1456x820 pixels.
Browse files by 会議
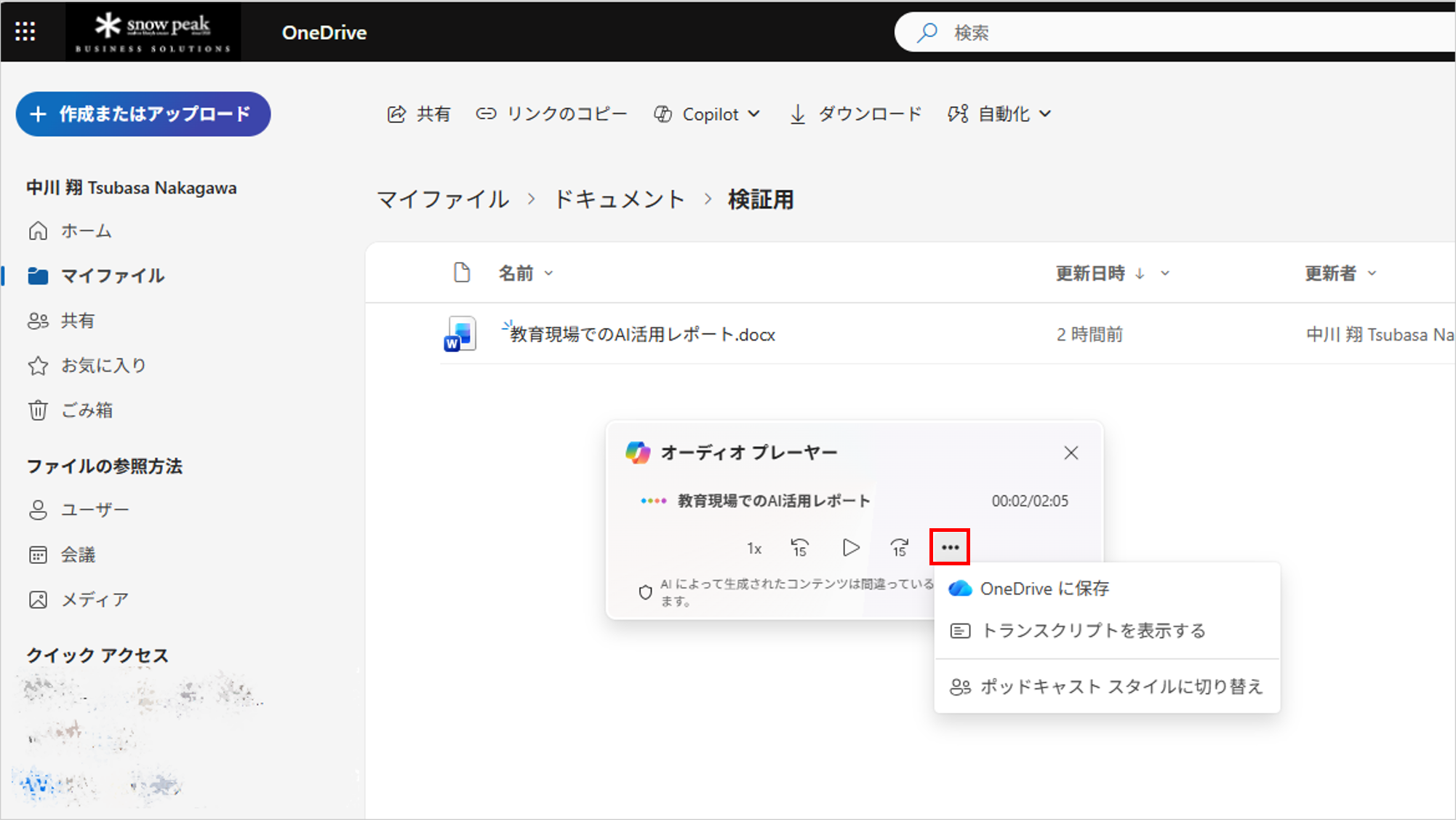pyautogui.click(x=62, y=555)
